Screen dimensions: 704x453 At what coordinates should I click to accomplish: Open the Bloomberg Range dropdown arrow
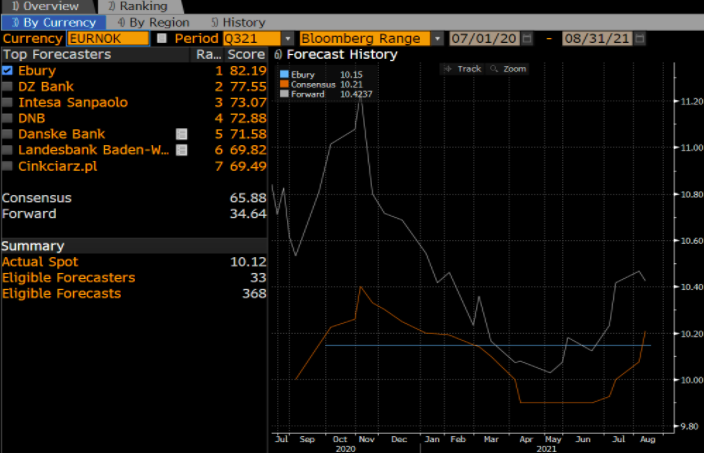437,39
